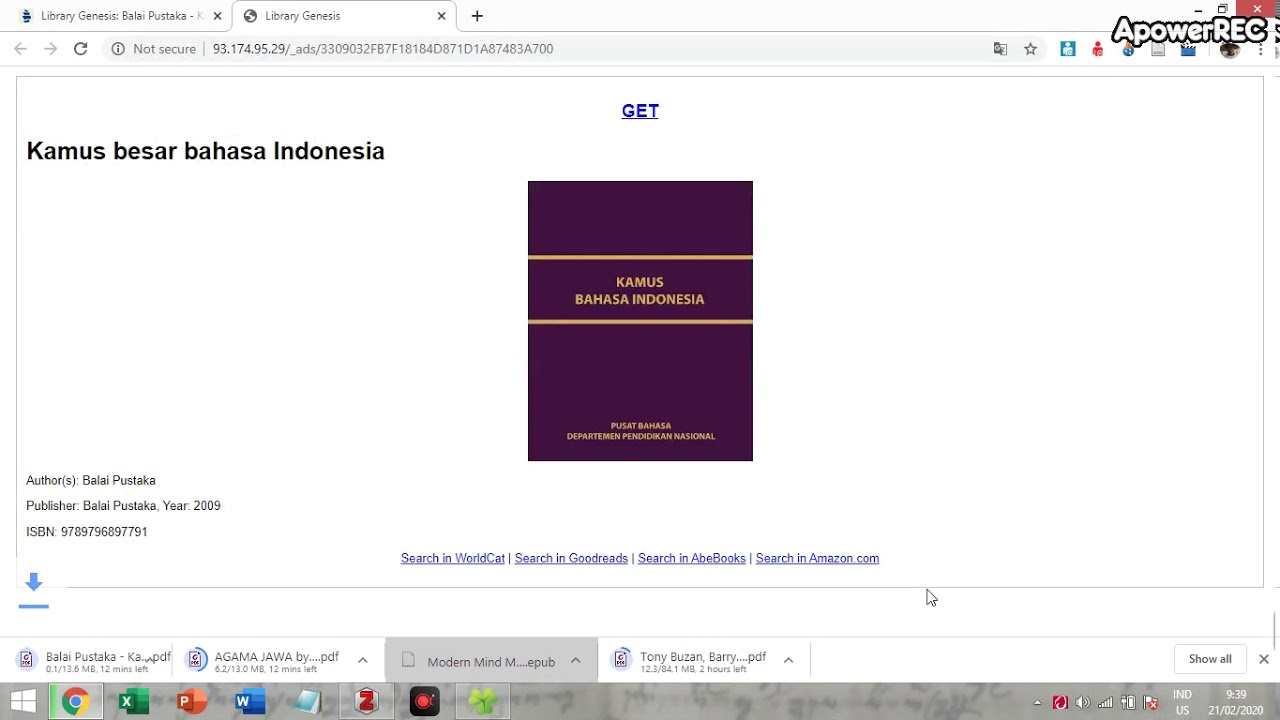Viewport: 1280px width, 720px height.
Task: Open the red Z app in taskbar
Action: (x=366, y=702)
